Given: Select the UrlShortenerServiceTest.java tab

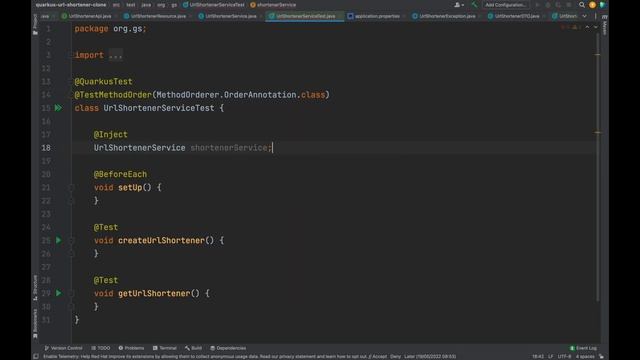Looking at the screenshot, I should (x=304, y=16).
